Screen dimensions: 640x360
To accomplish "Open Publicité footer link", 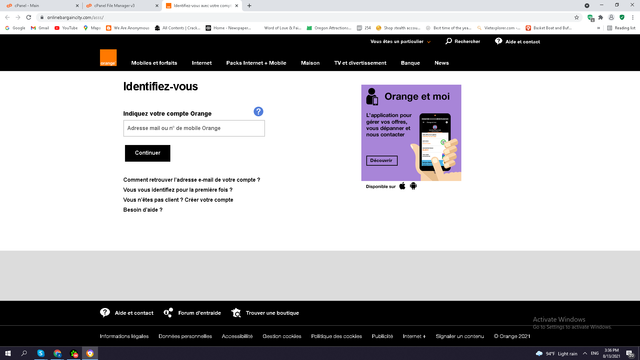I will (x=382, y=336).
